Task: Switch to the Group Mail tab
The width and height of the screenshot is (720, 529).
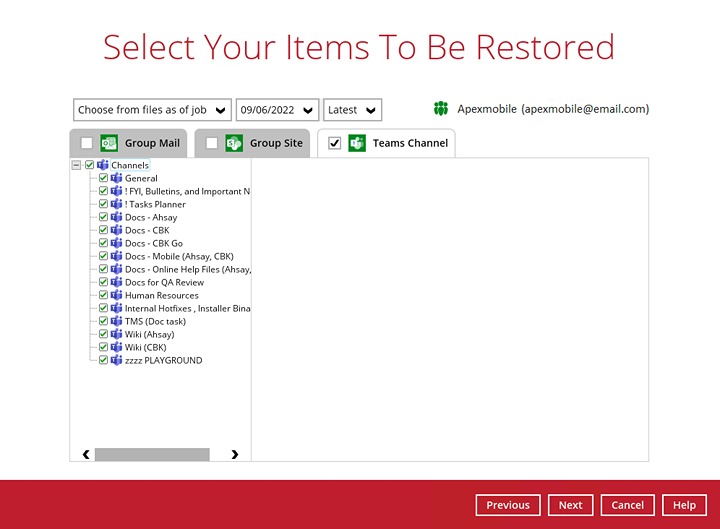Action: click(152, 143)
